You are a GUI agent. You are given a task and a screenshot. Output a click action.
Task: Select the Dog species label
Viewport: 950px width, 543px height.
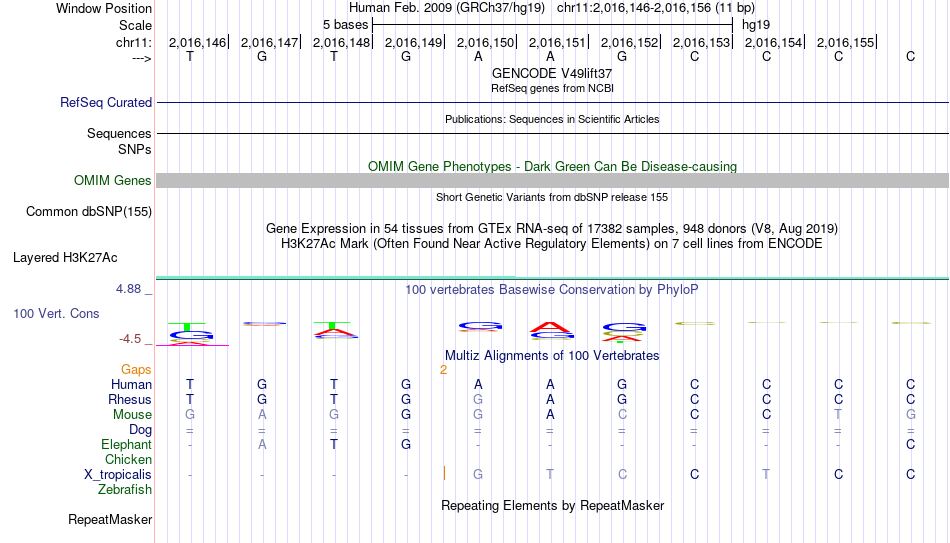click(x=140, y=430)
